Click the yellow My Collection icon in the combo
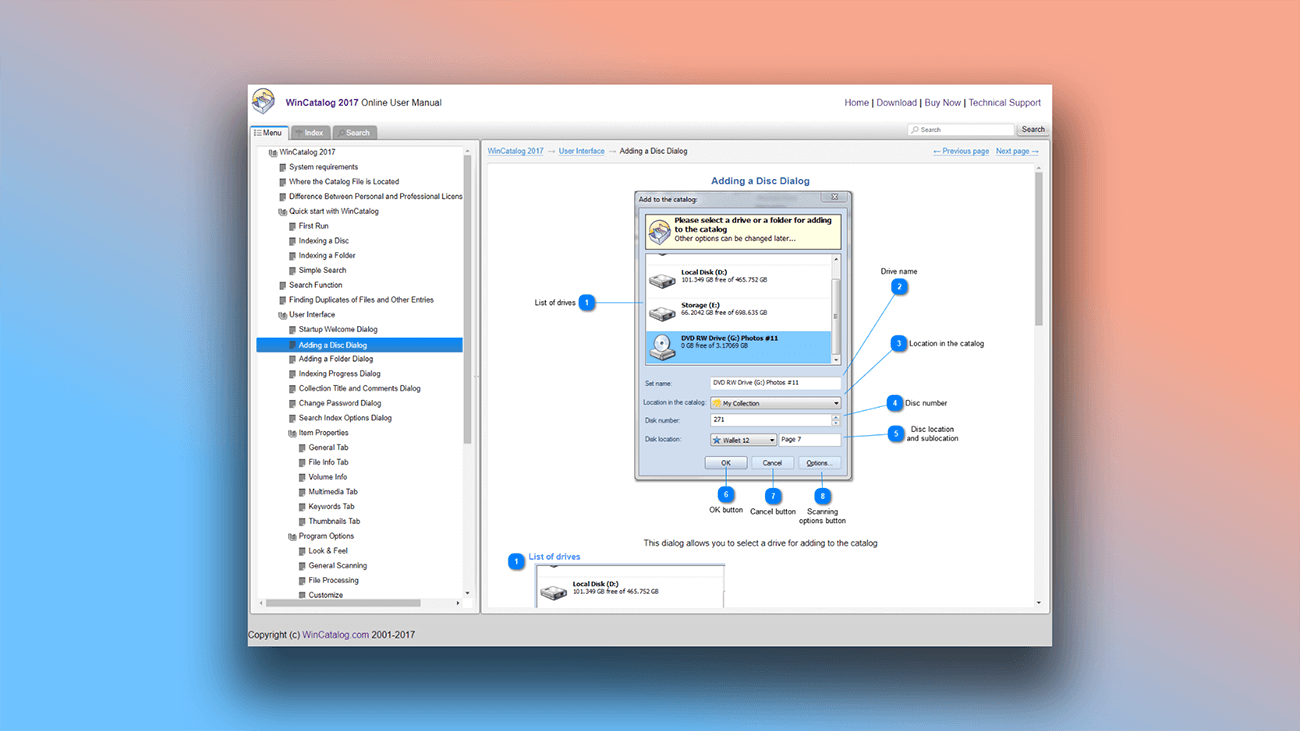The width and height of the screenshot is (1300, 731). click(717, 402)
